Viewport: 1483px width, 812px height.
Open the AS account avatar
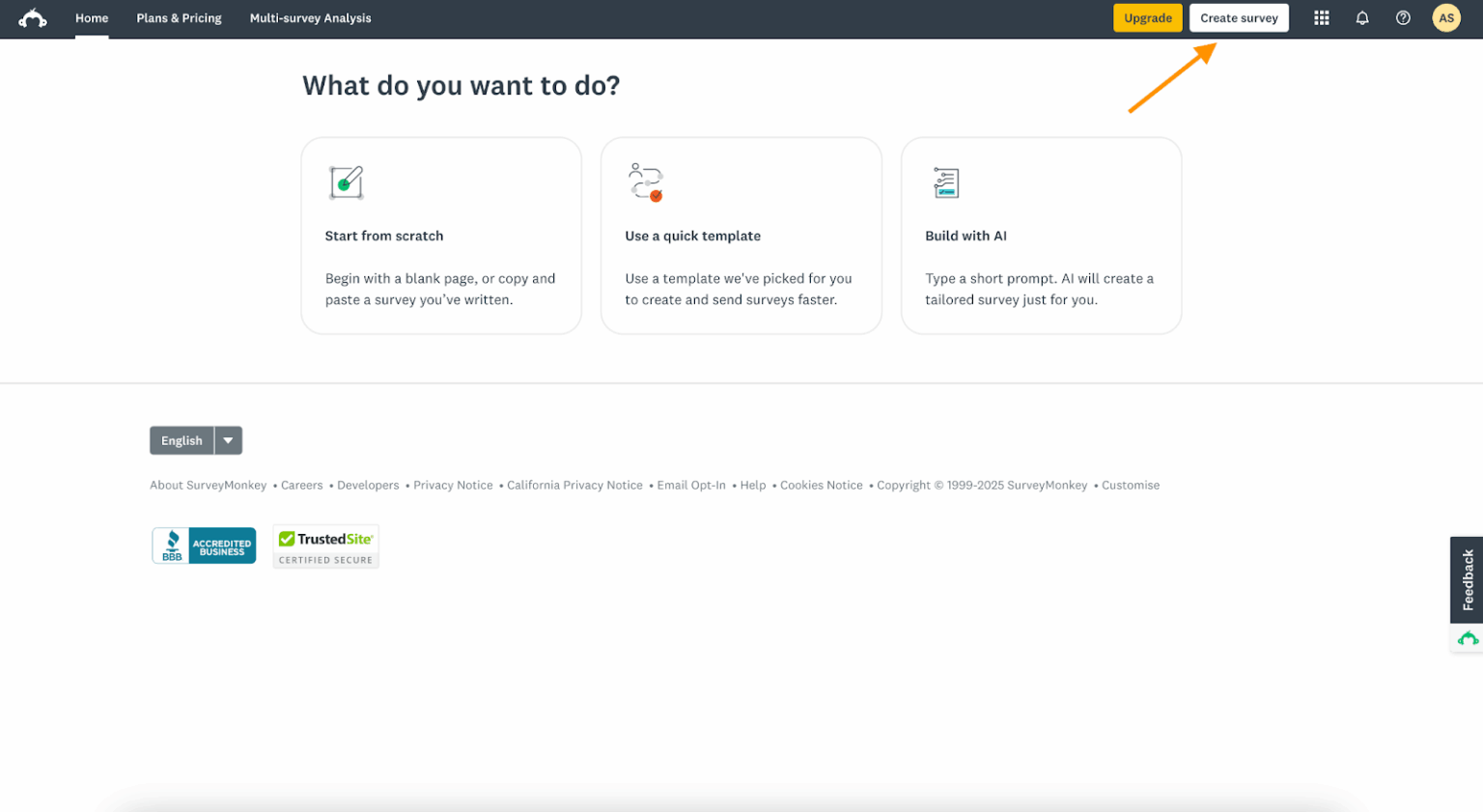1445,17
